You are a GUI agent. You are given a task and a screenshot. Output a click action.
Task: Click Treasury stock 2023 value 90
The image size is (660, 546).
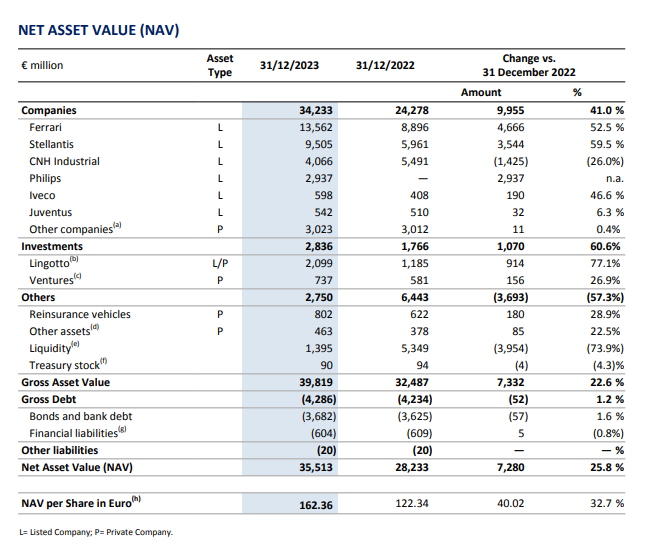click(x=326, y=365)
